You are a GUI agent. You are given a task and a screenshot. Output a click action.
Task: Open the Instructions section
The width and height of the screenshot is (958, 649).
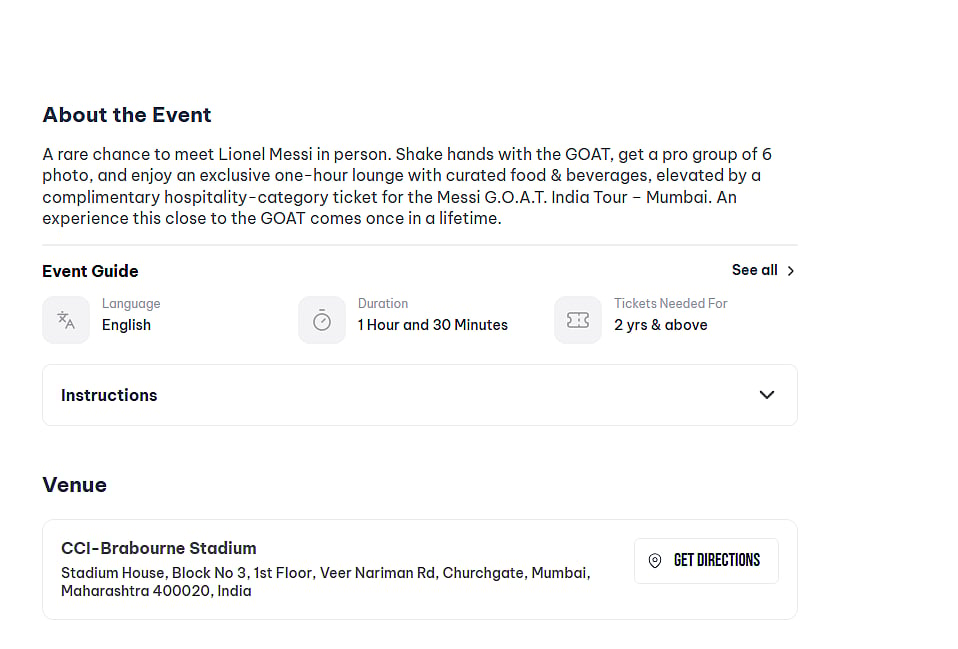click(109, 395)
